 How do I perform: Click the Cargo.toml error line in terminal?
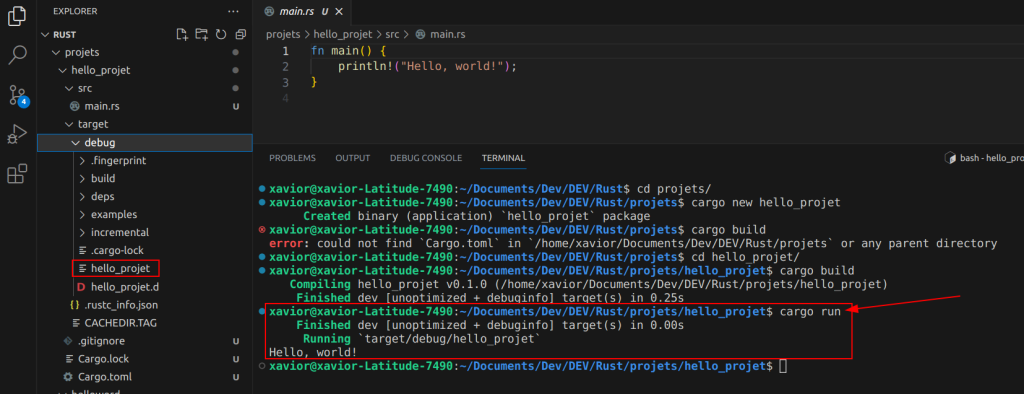click(633, 244)
